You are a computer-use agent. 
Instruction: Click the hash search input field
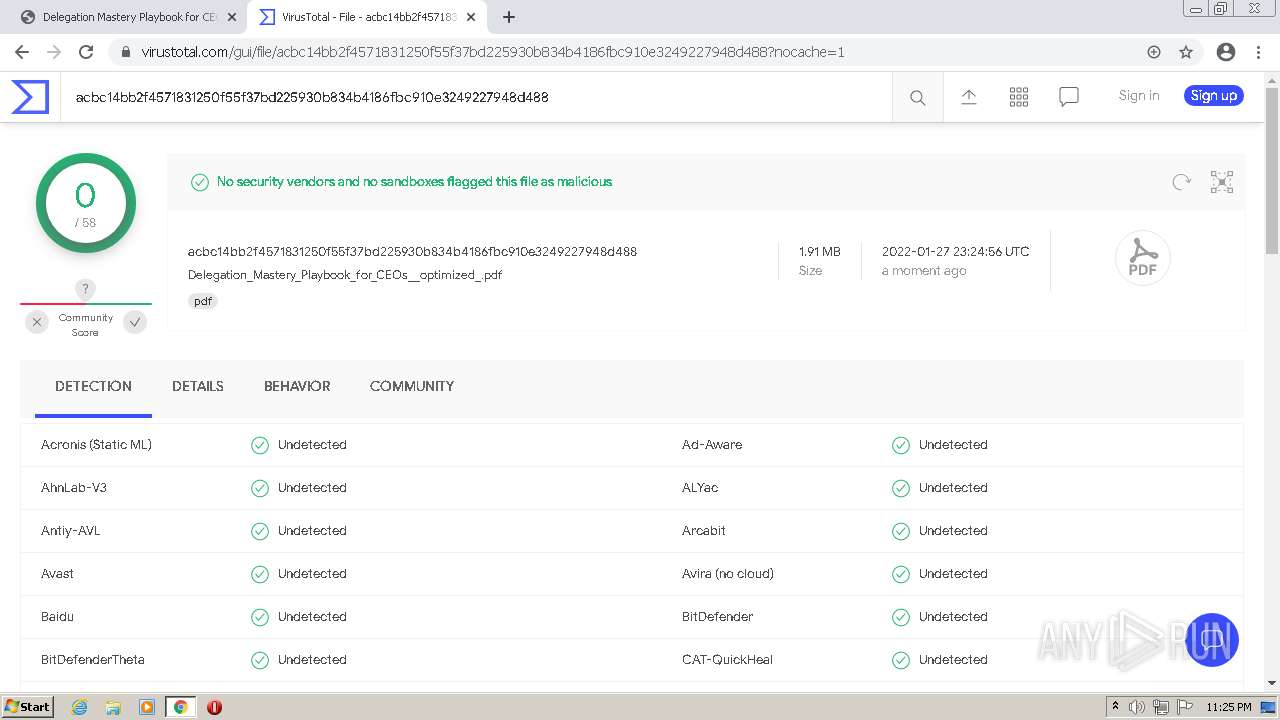pos(476,97)
